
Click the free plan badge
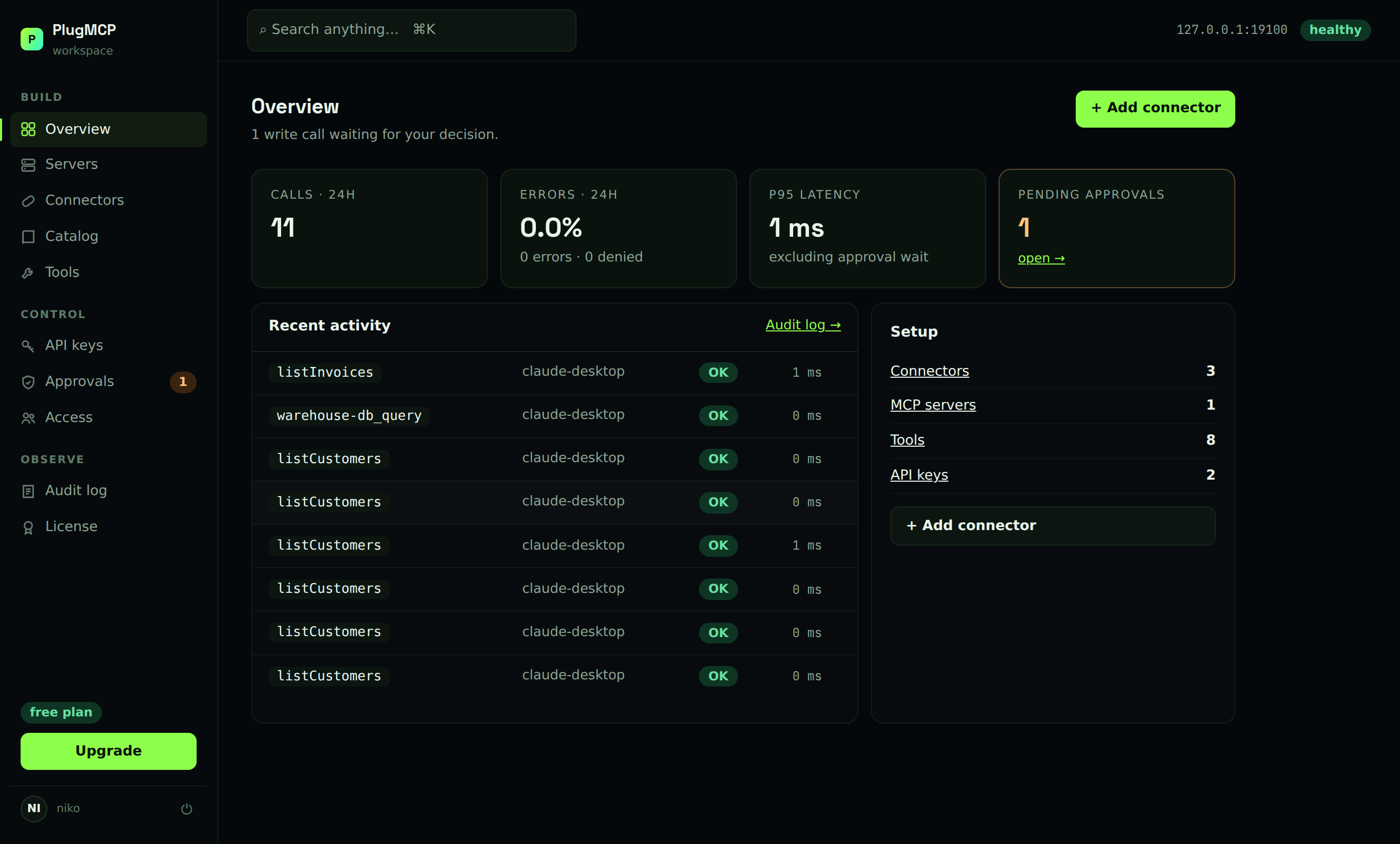[61, 712]
